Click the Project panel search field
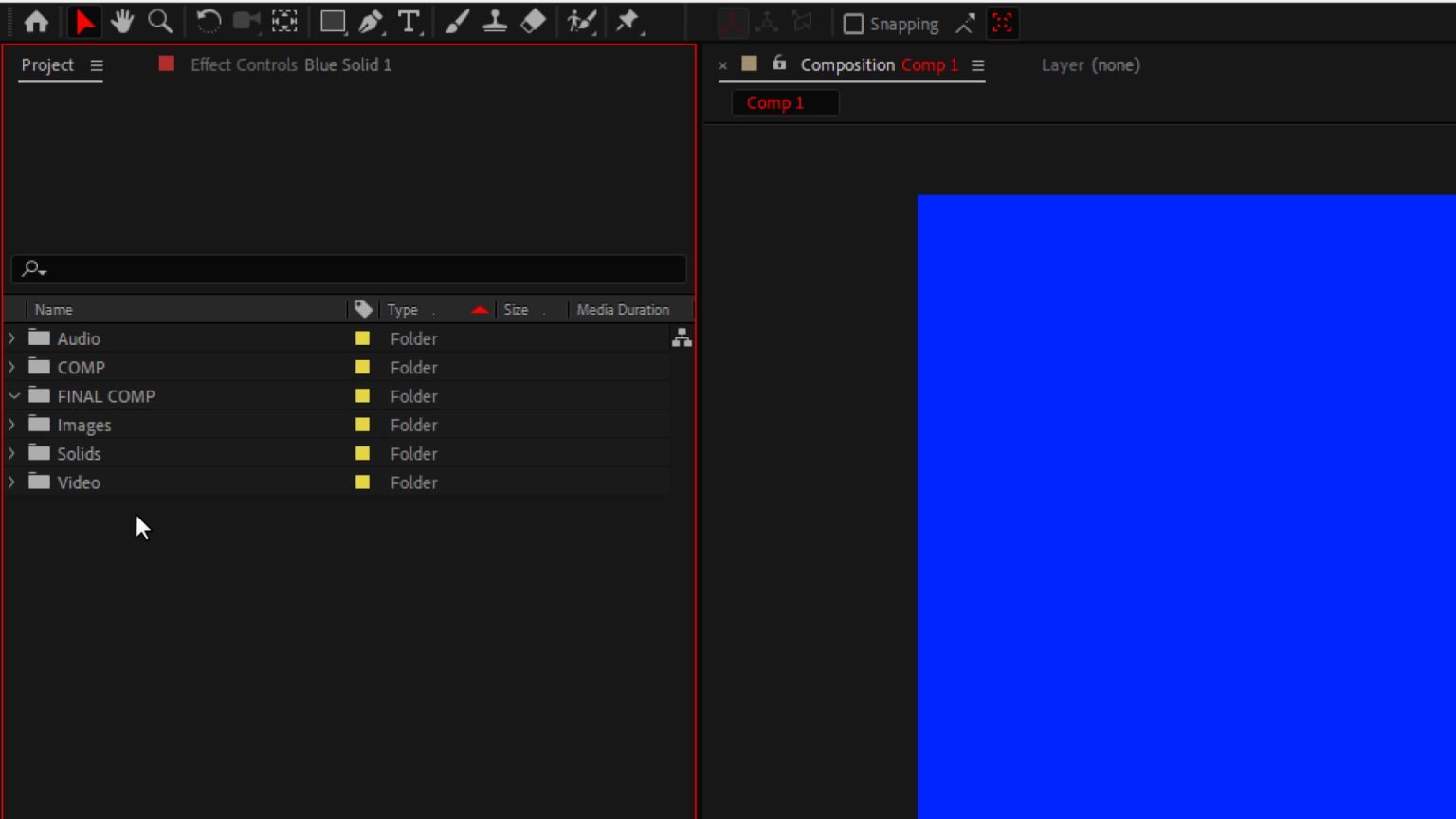Screen dimensions: 1456x819 click(347, 269)
